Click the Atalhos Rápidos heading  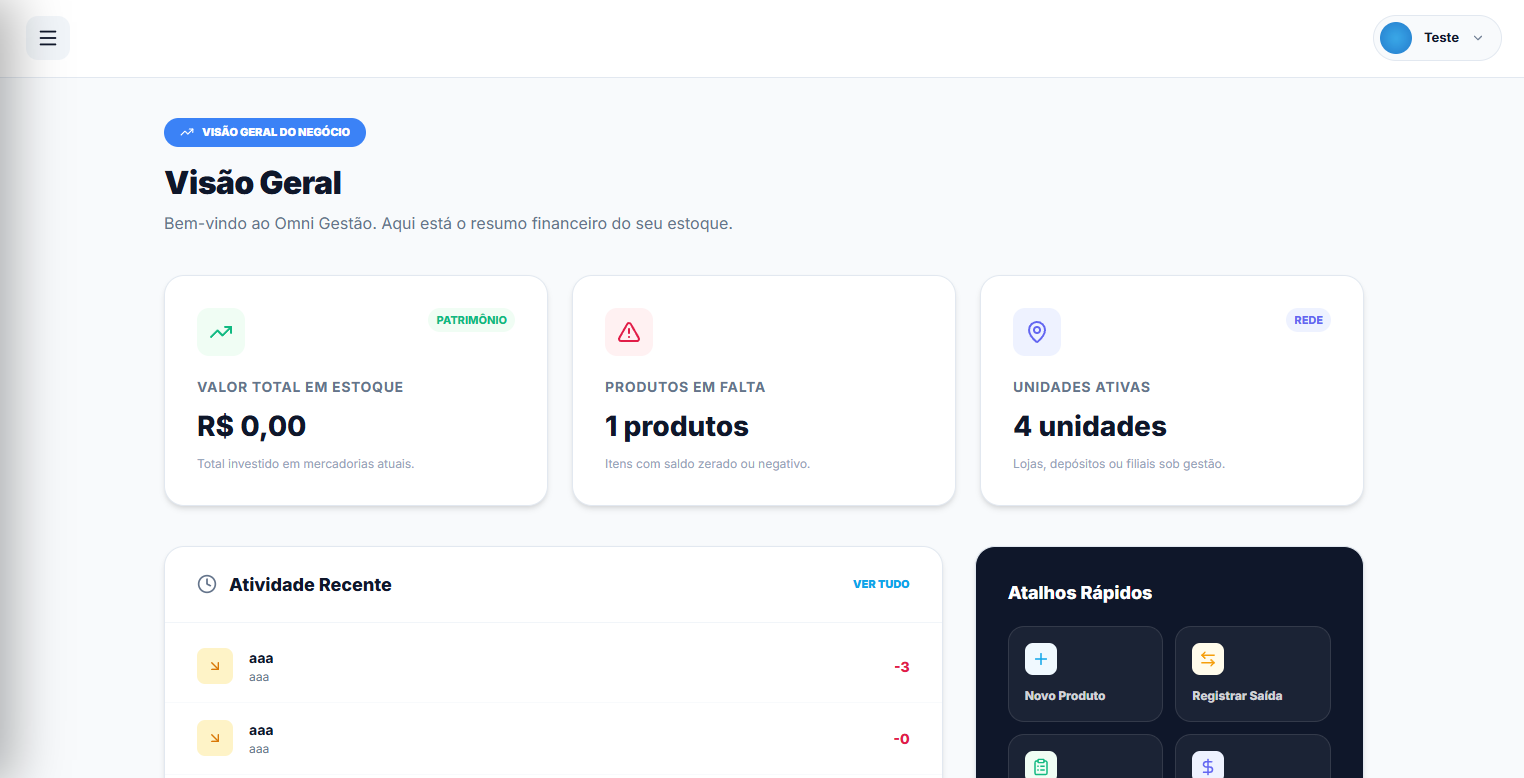coord(1080,593)
